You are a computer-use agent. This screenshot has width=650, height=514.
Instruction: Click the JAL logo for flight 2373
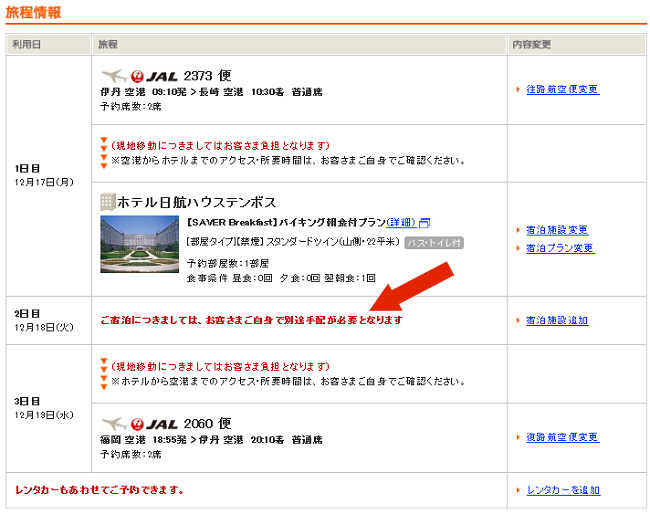pos(139,75)
